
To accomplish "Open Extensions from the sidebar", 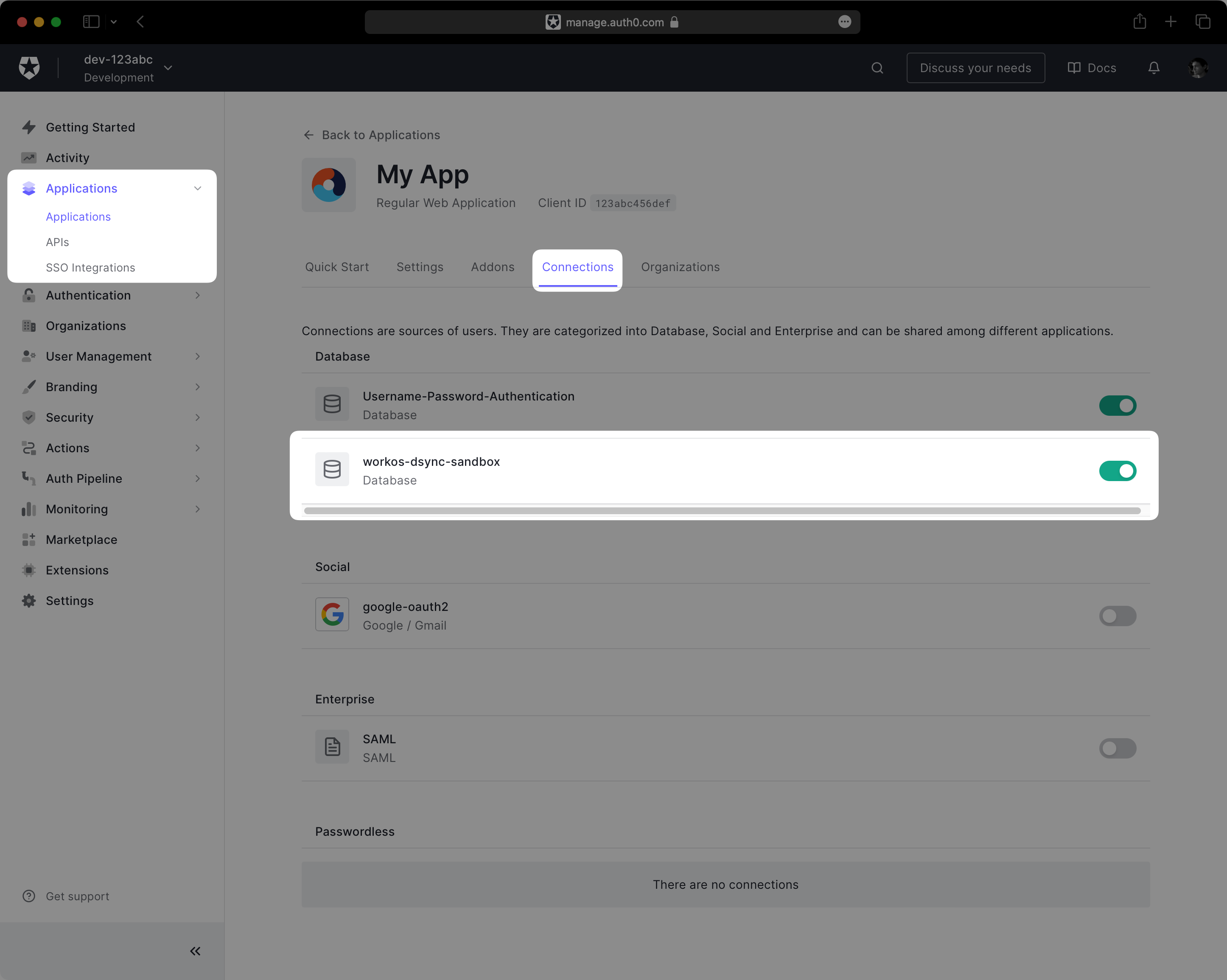I will tap(77, 570).
